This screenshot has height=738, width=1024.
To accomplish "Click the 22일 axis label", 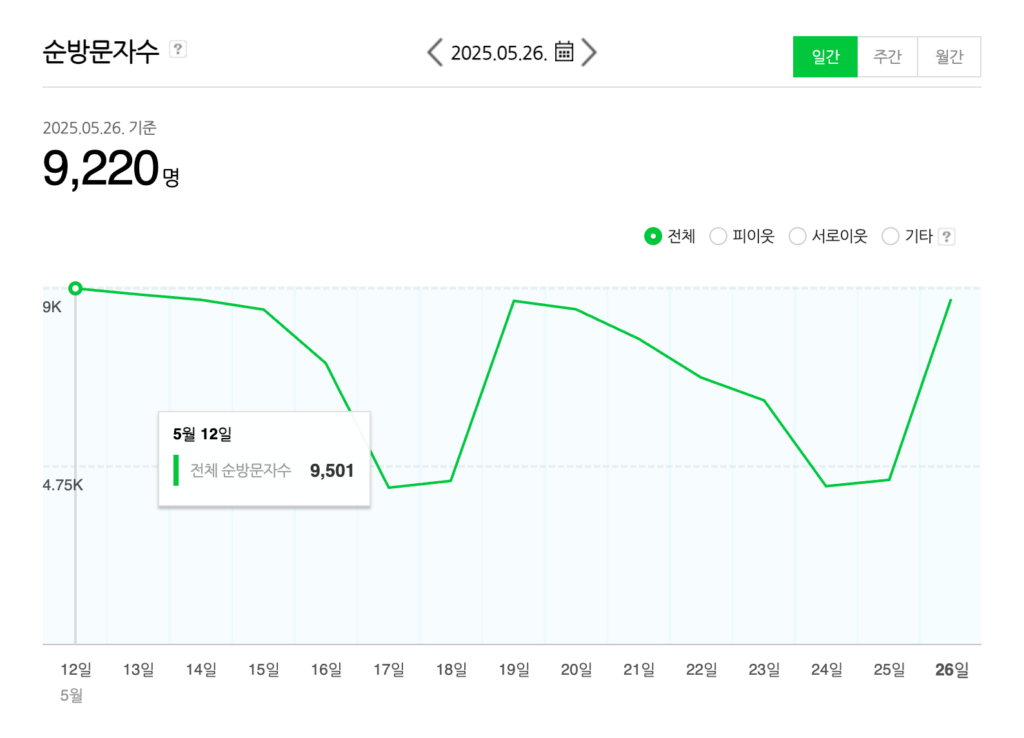I will pos(701,669).
